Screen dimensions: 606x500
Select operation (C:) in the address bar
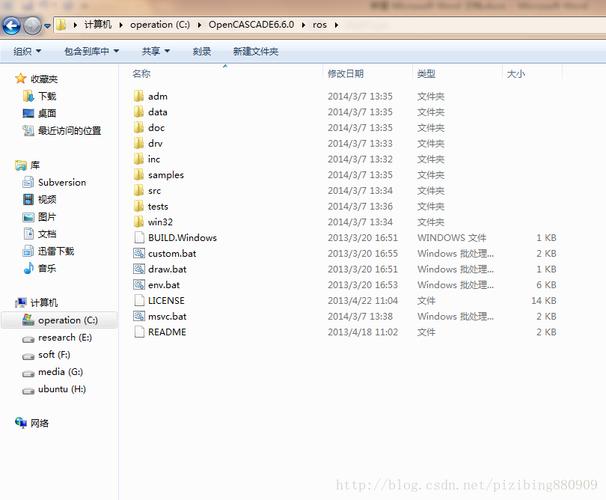pos(160,25)
